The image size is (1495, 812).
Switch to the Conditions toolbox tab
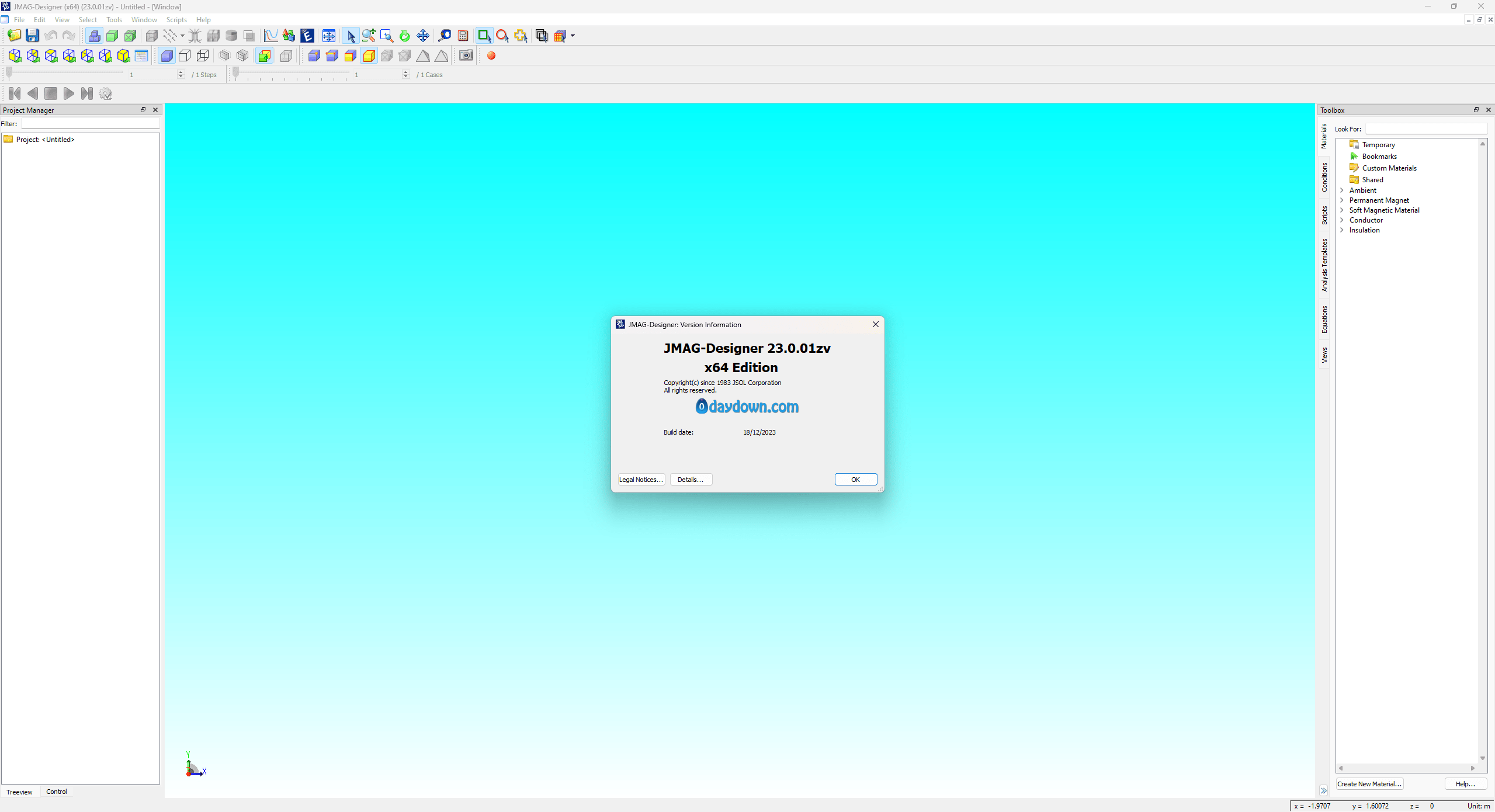click(1324, 177)
